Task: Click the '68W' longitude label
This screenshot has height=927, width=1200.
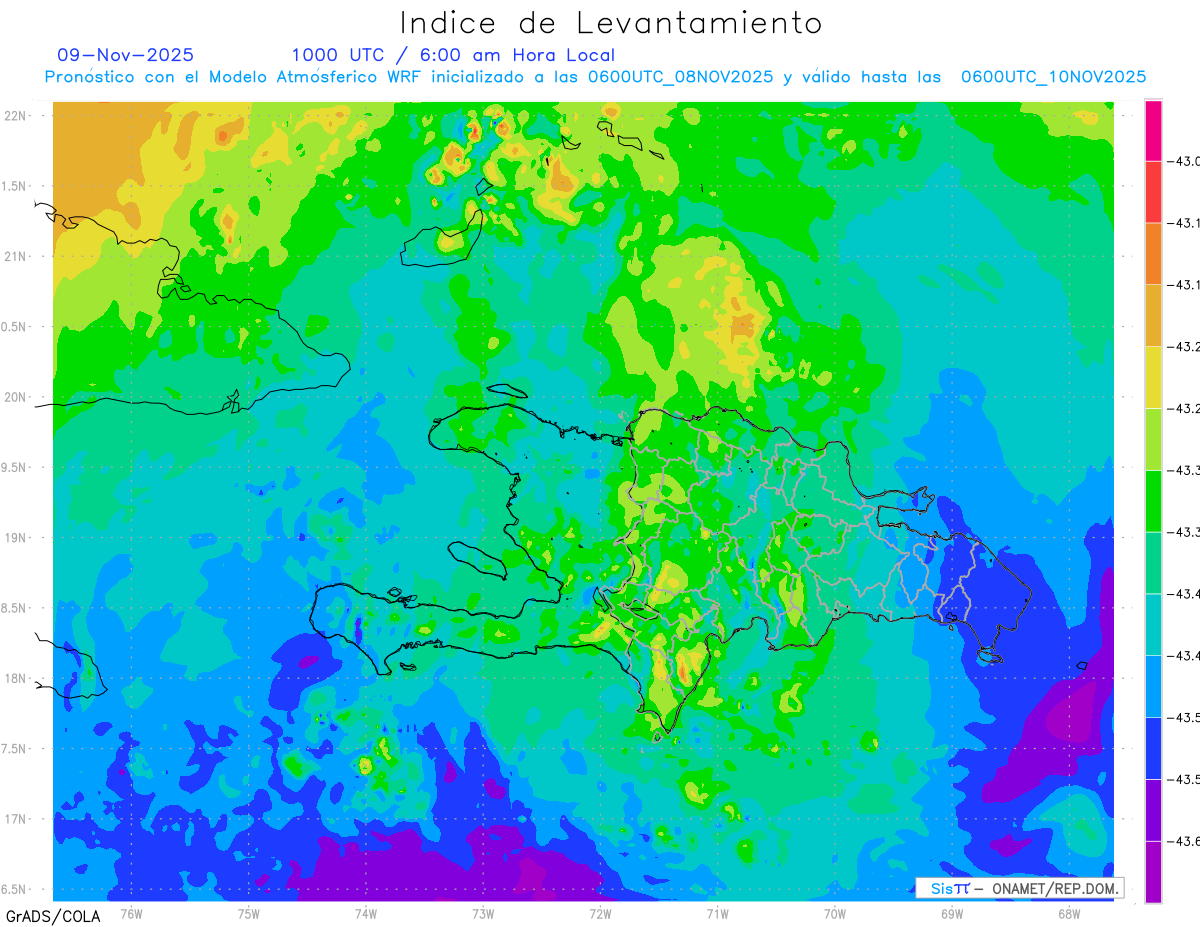Action: [x=1069, y=914]
